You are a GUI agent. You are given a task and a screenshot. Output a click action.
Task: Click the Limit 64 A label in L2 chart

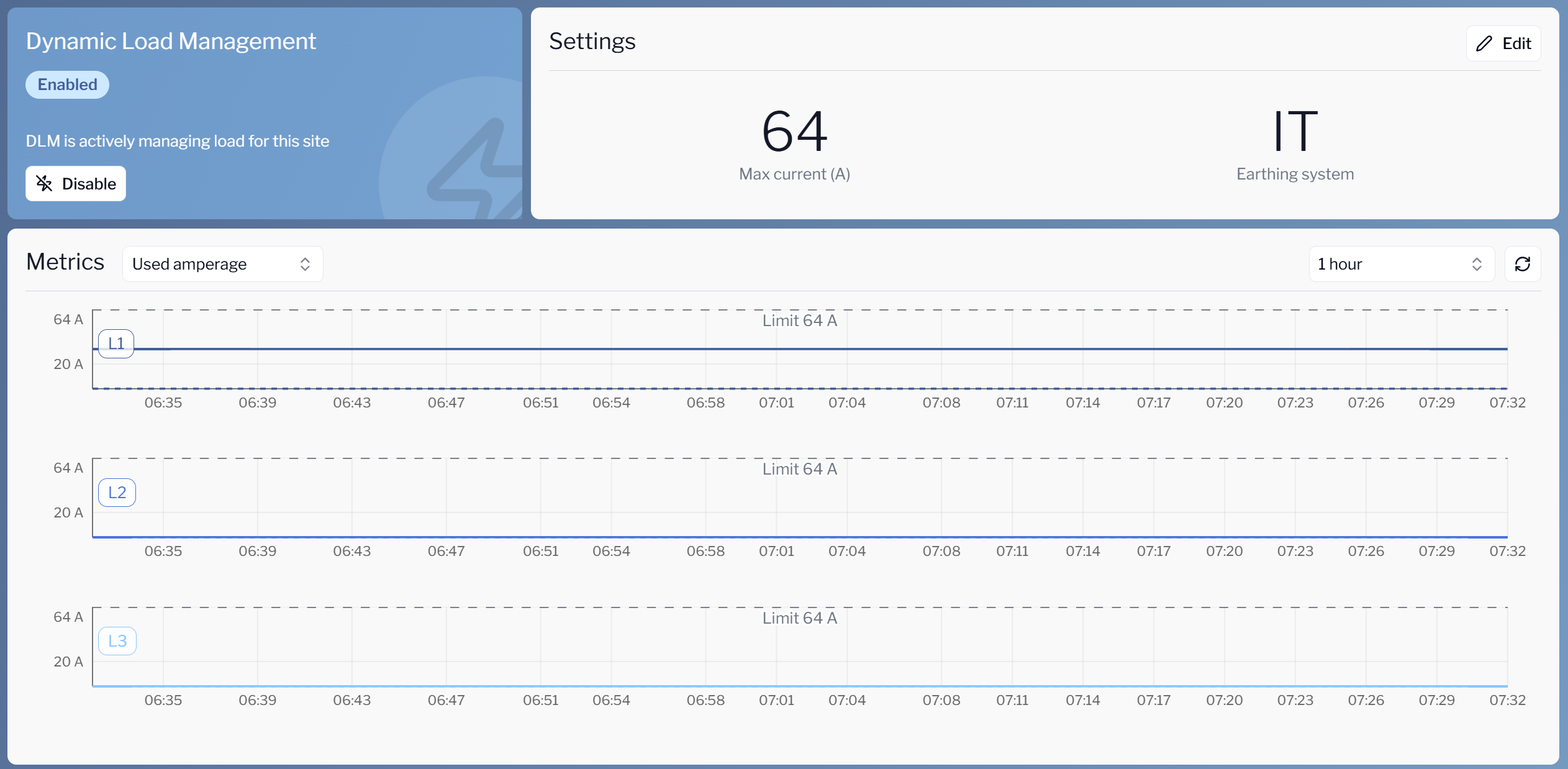tap(799, 469)
